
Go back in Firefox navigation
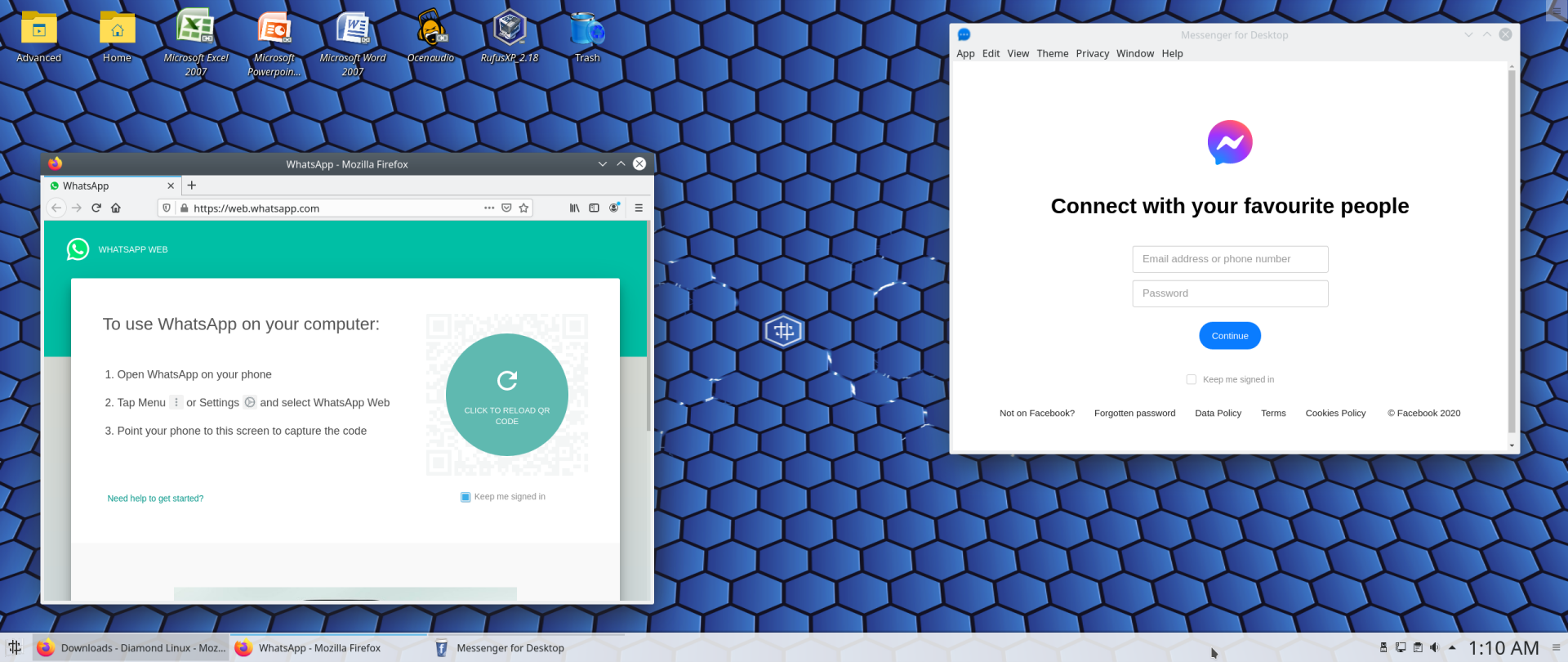pos(56,208)
